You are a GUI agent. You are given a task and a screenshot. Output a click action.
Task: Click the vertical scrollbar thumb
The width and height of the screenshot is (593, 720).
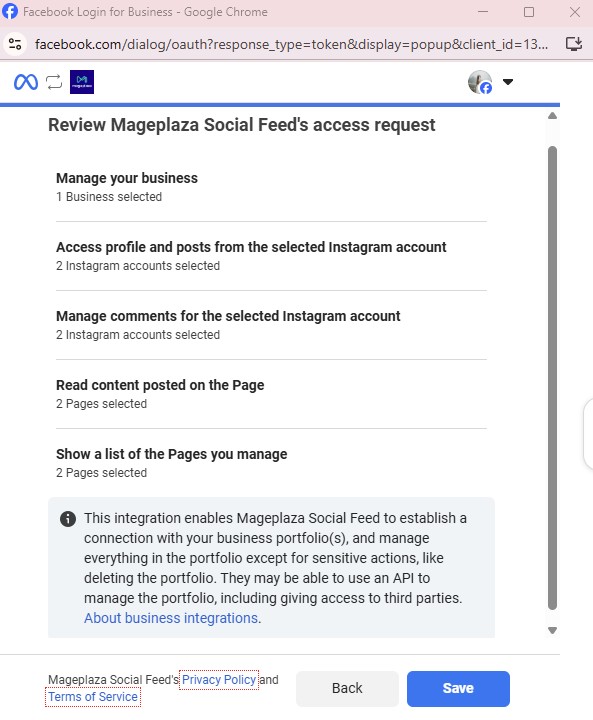tap(553, 378)
